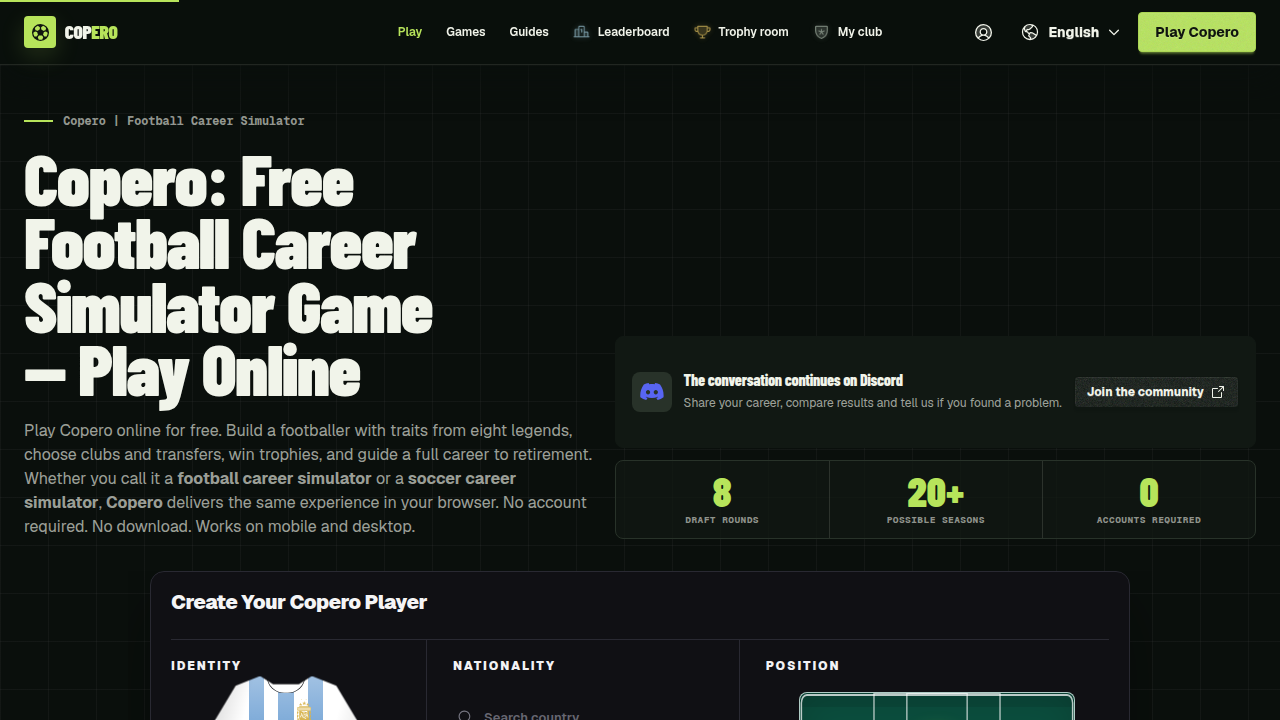Open the Trophy room page

[x=741, y=32]
